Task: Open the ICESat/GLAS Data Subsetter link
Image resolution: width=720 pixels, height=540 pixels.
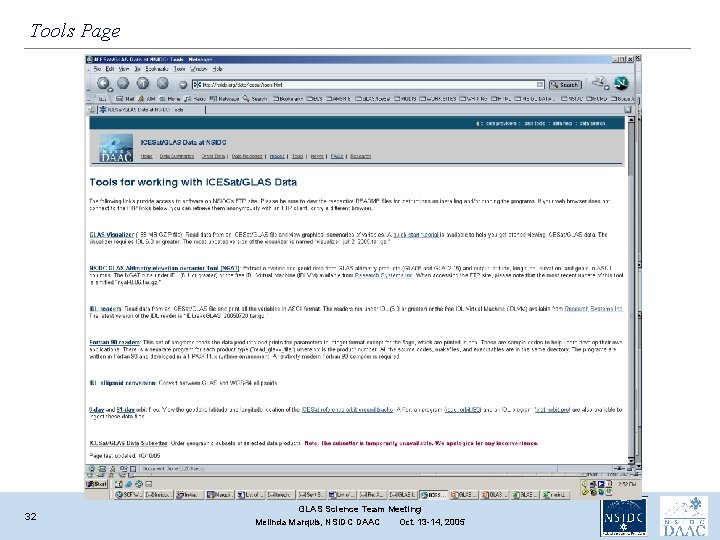Action: click(129, 444)
